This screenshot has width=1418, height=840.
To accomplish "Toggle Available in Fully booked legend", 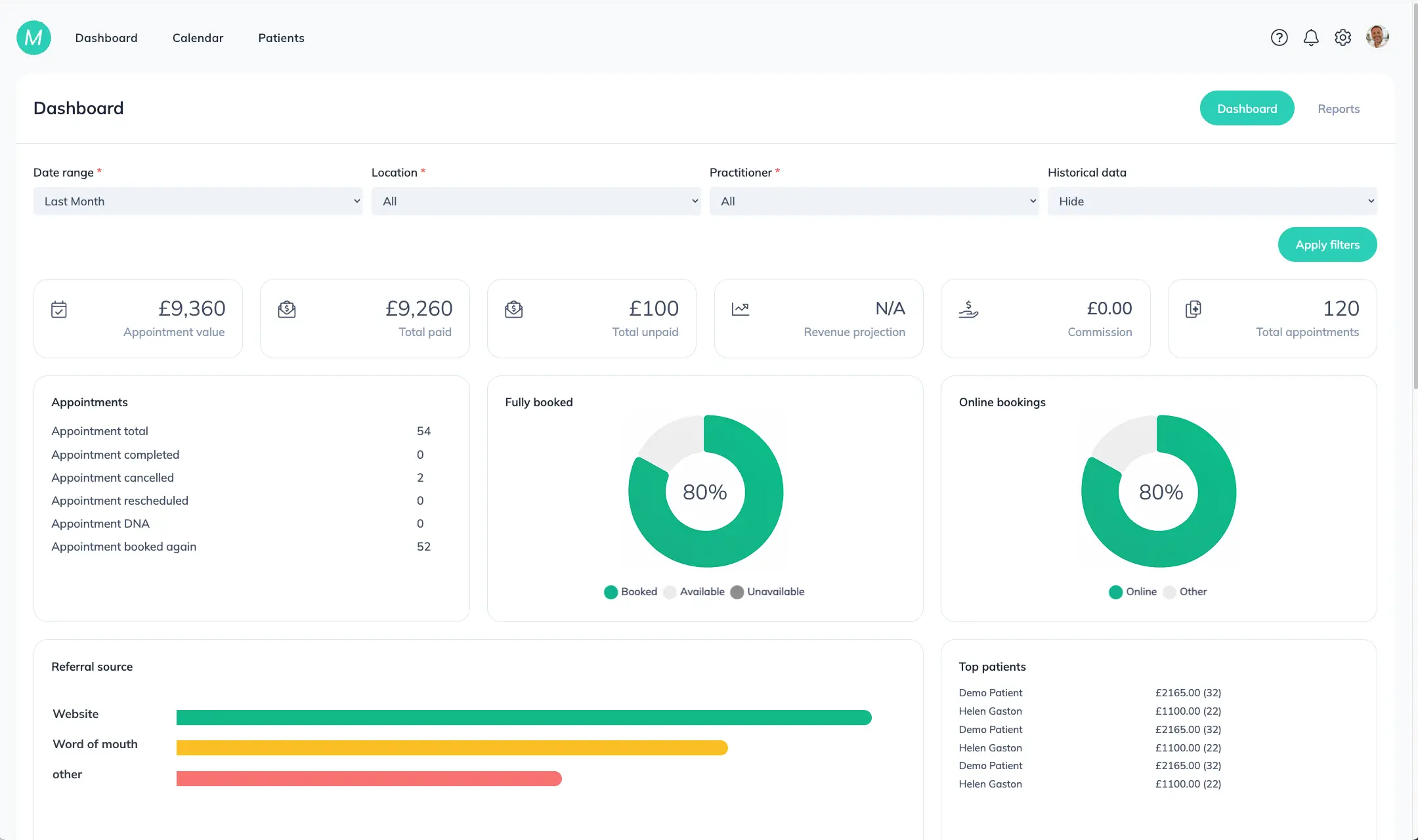I will click(x=694, y=591).
